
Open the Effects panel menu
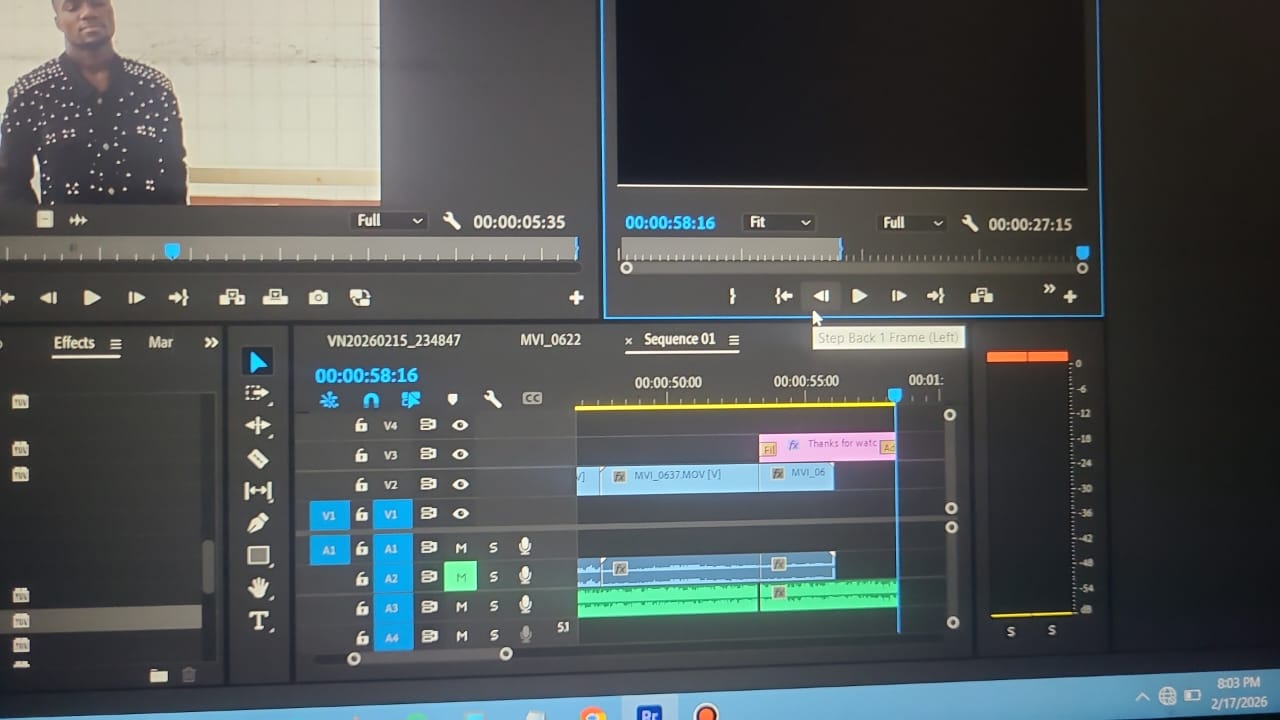click(x=116, y=344)
